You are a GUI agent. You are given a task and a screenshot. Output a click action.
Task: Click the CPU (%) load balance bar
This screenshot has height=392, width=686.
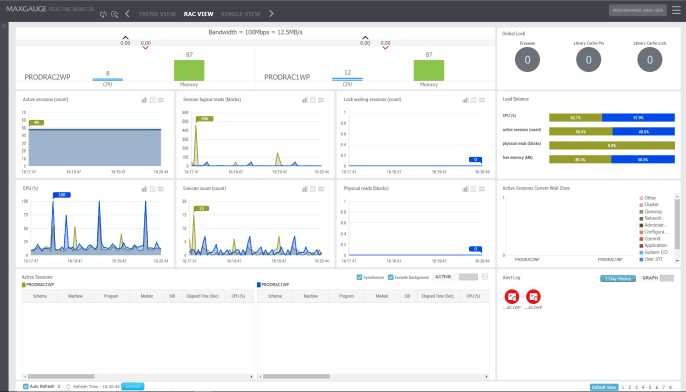click(x=612, y=118)
